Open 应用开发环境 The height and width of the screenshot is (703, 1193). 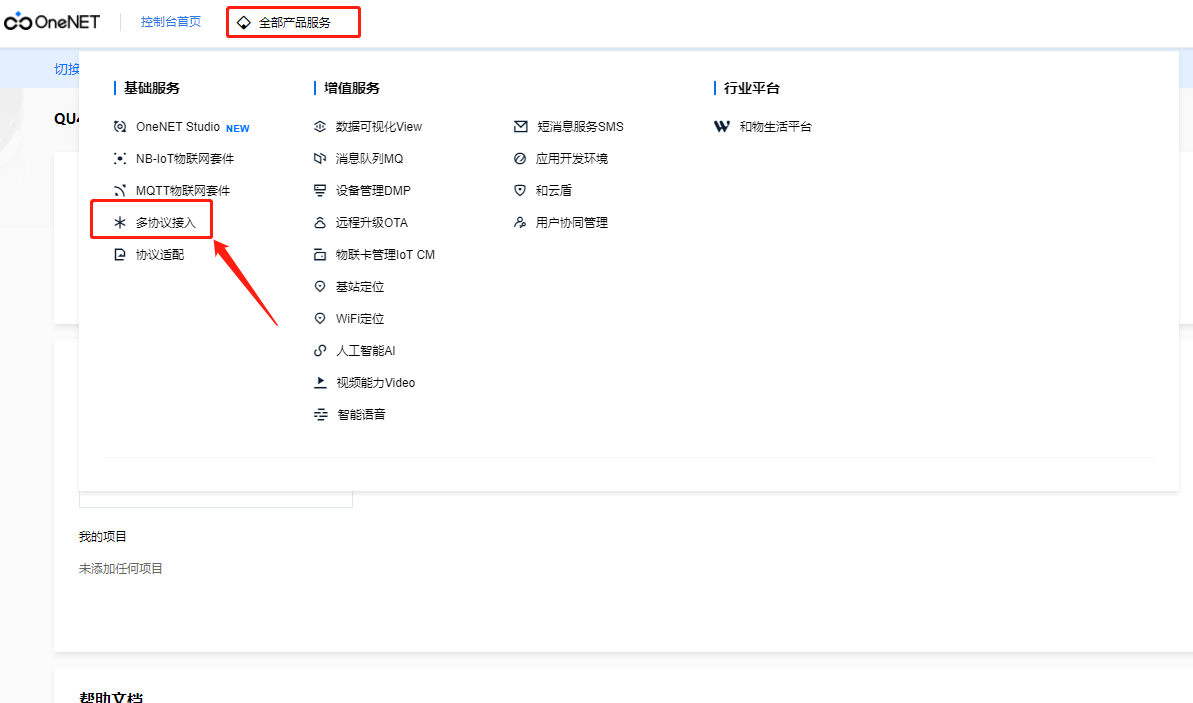(x=572, y=159)
